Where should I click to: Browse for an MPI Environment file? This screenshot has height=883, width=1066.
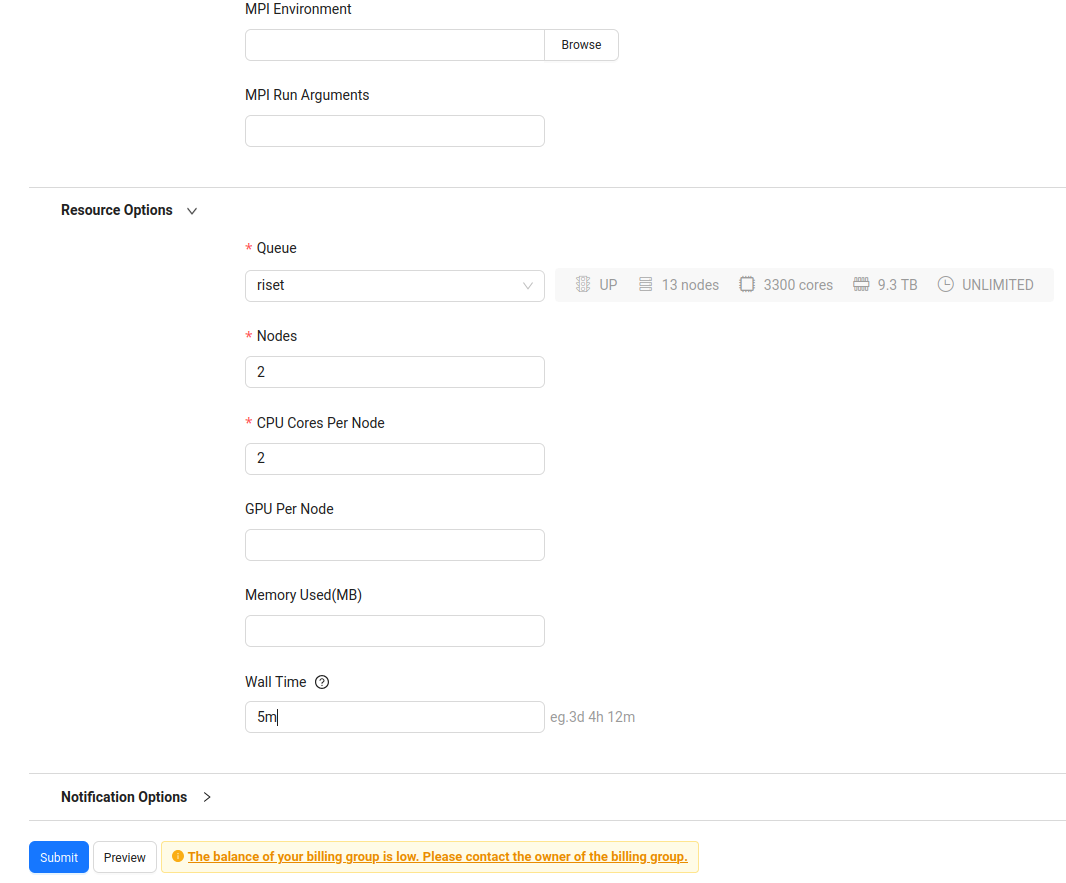tap(581, 45)
